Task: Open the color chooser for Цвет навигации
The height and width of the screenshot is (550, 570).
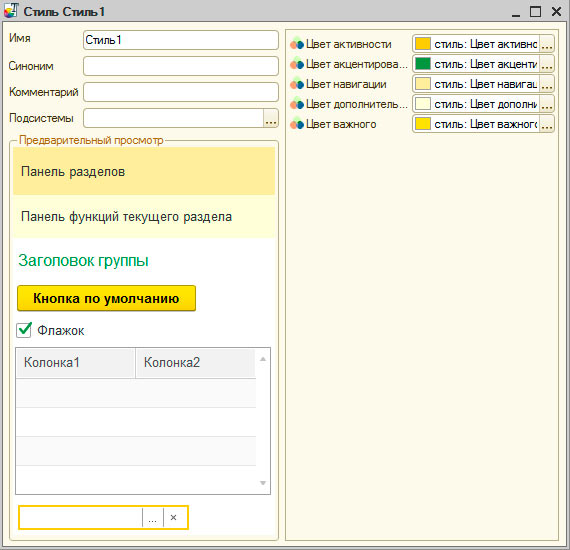Action: [x=547, y=84]
